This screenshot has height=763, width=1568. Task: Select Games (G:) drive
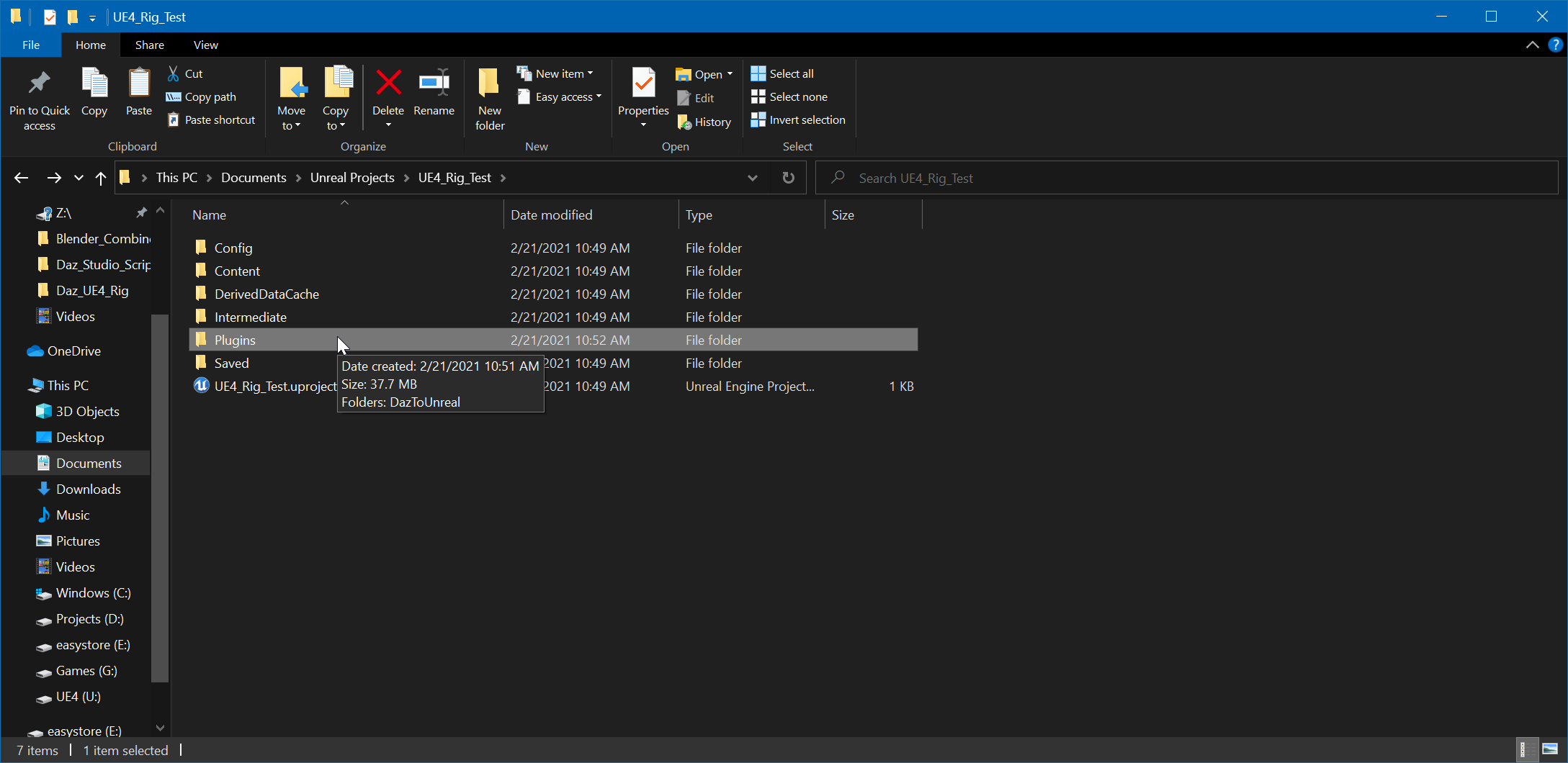click(77, 670)
